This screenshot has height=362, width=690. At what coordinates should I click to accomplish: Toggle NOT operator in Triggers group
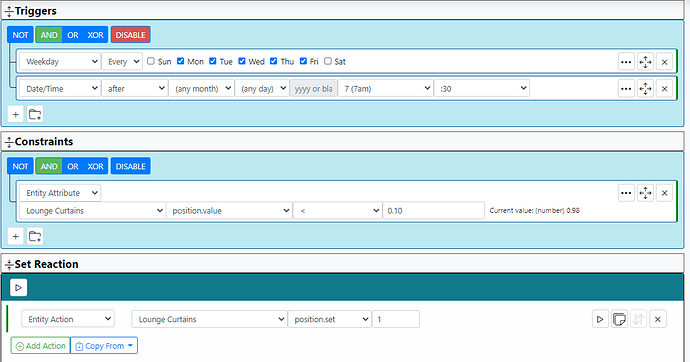coord(20,35)
